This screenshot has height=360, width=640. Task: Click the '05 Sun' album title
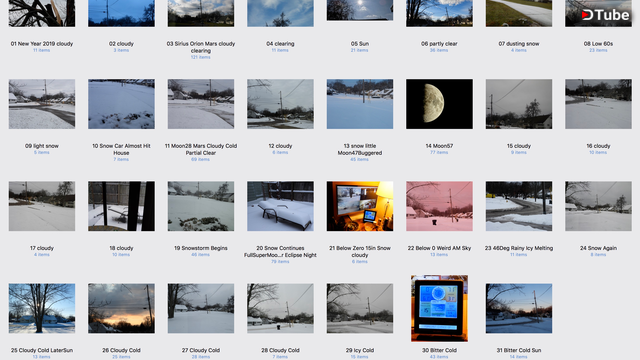(360, 44)
